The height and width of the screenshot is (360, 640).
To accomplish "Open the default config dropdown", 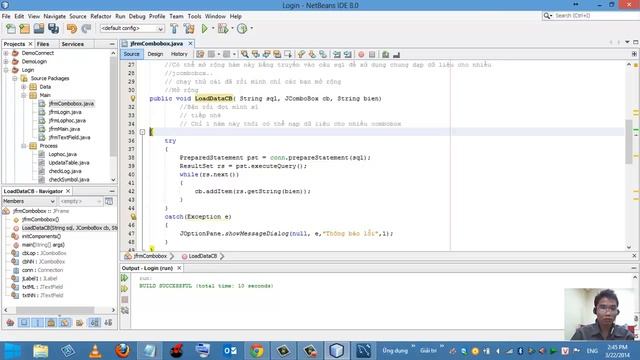I will [132, 29].
